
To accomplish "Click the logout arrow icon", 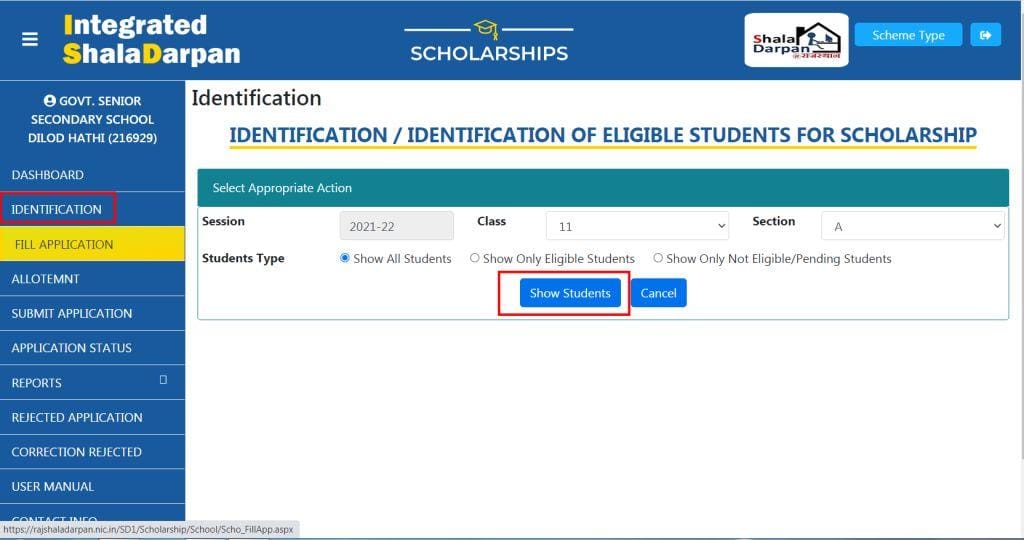I will point(985,35).
